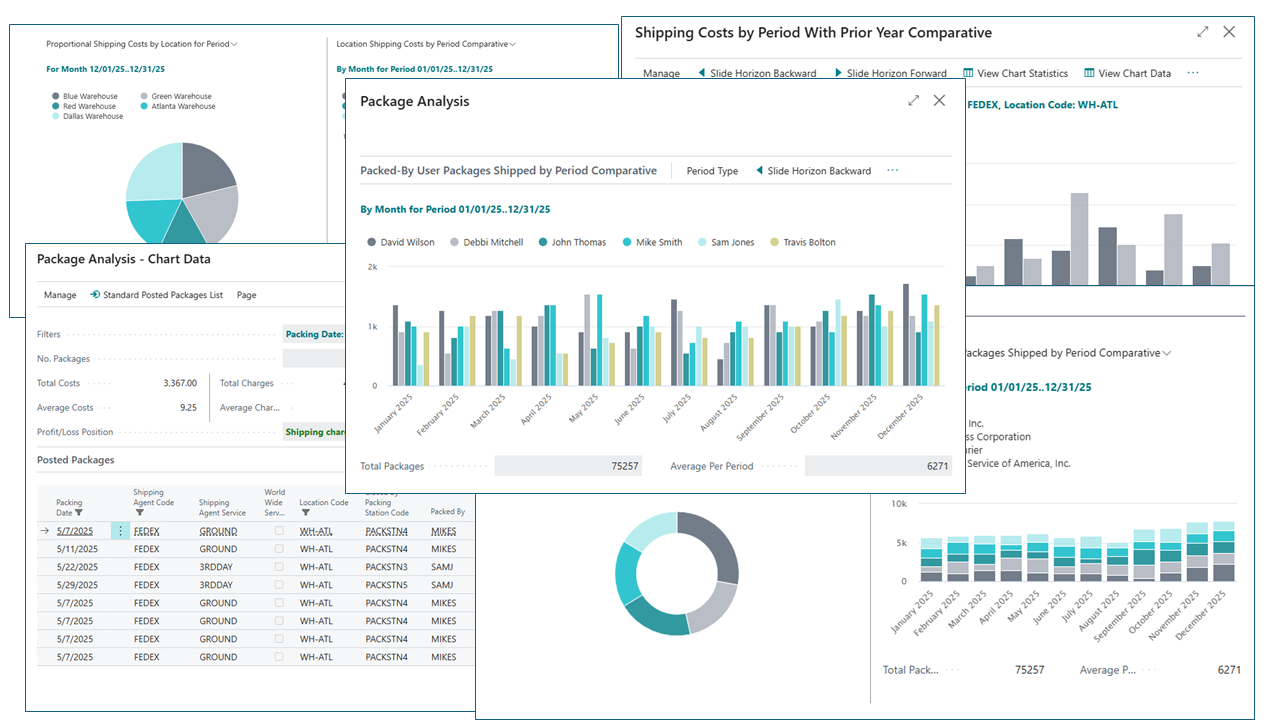Toggle World Wide Service checkbox in 5/11/2025 row
1280x720 pixels.
279,549
